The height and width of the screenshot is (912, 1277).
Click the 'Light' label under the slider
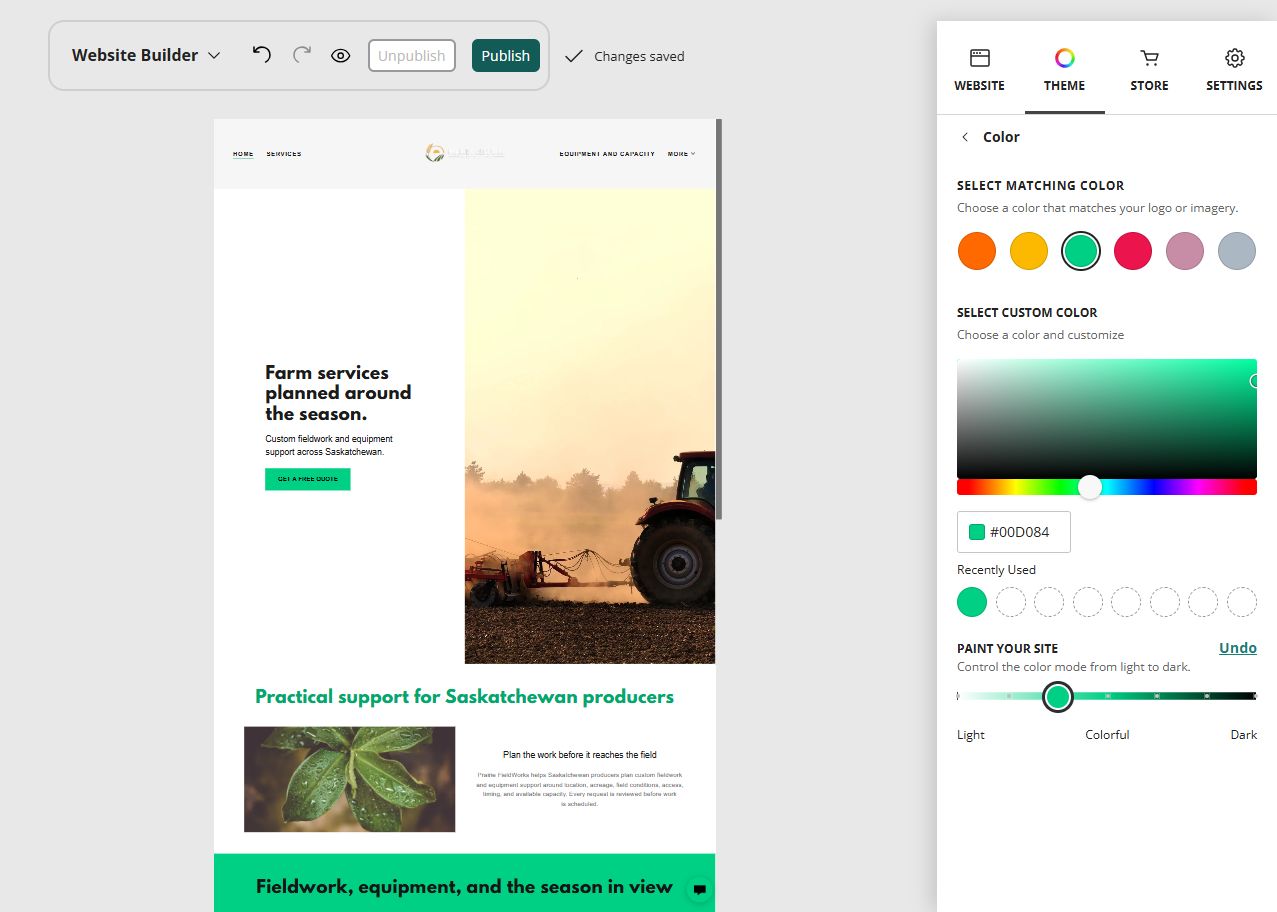click(971, 735)
